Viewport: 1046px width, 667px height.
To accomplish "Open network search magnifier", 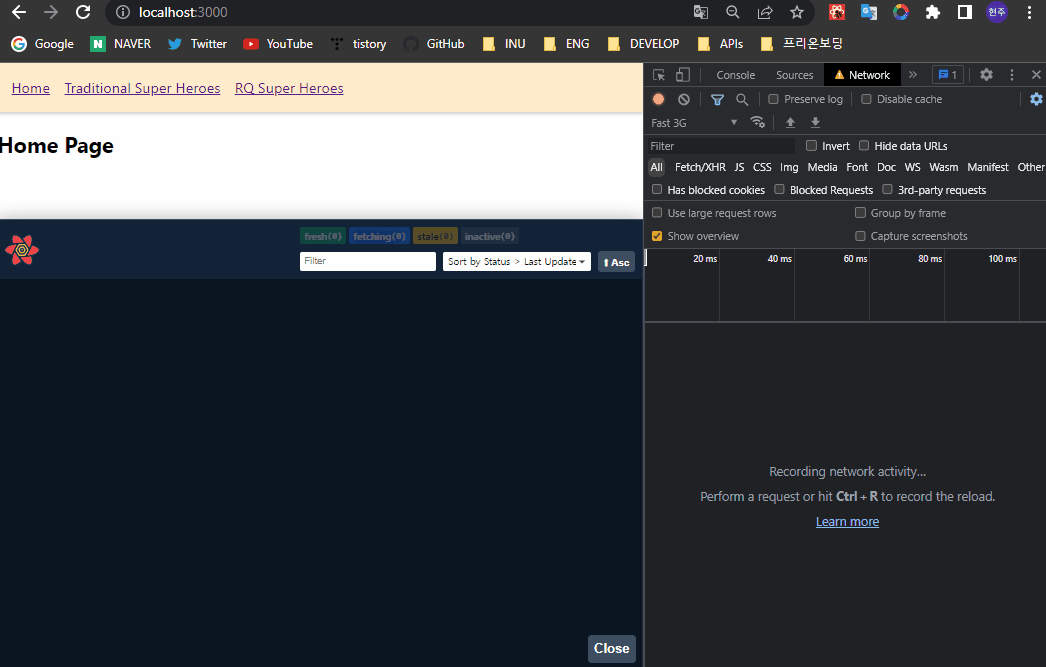I will click(x=742, y=99).
